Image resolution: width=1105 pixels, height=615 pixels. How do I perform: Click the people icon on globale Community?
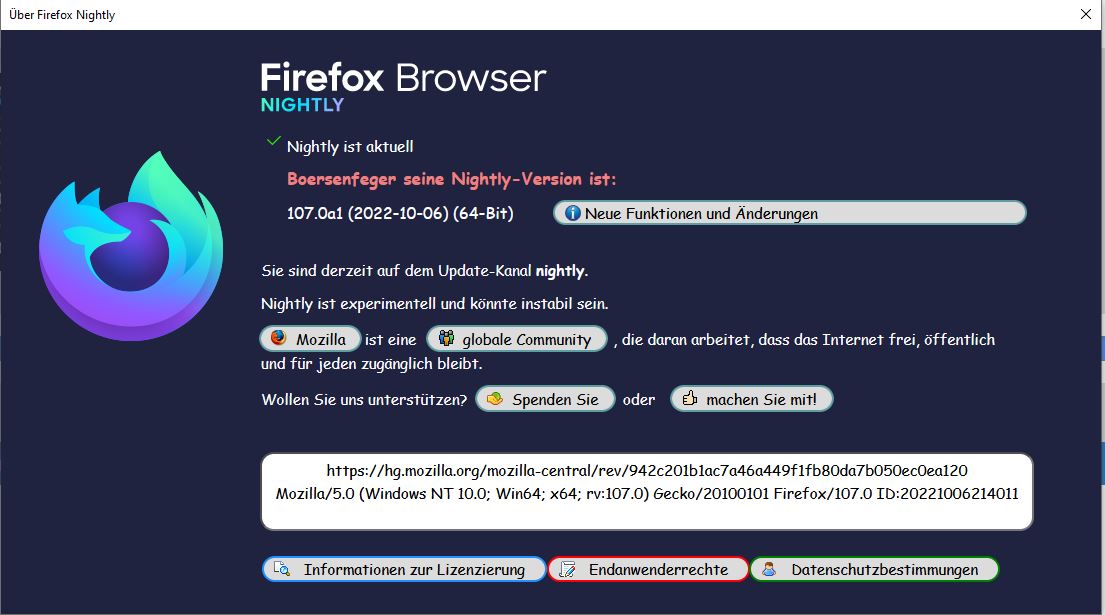point(446,338)
